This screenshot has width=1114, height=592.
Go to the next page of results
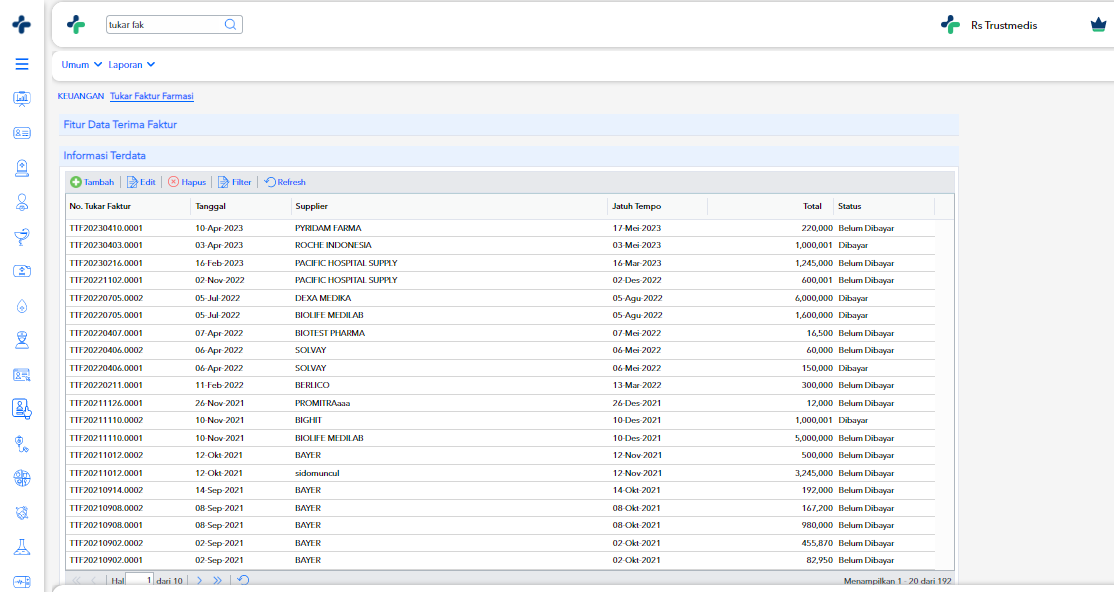pyautogui.click(x=200, y=581)
